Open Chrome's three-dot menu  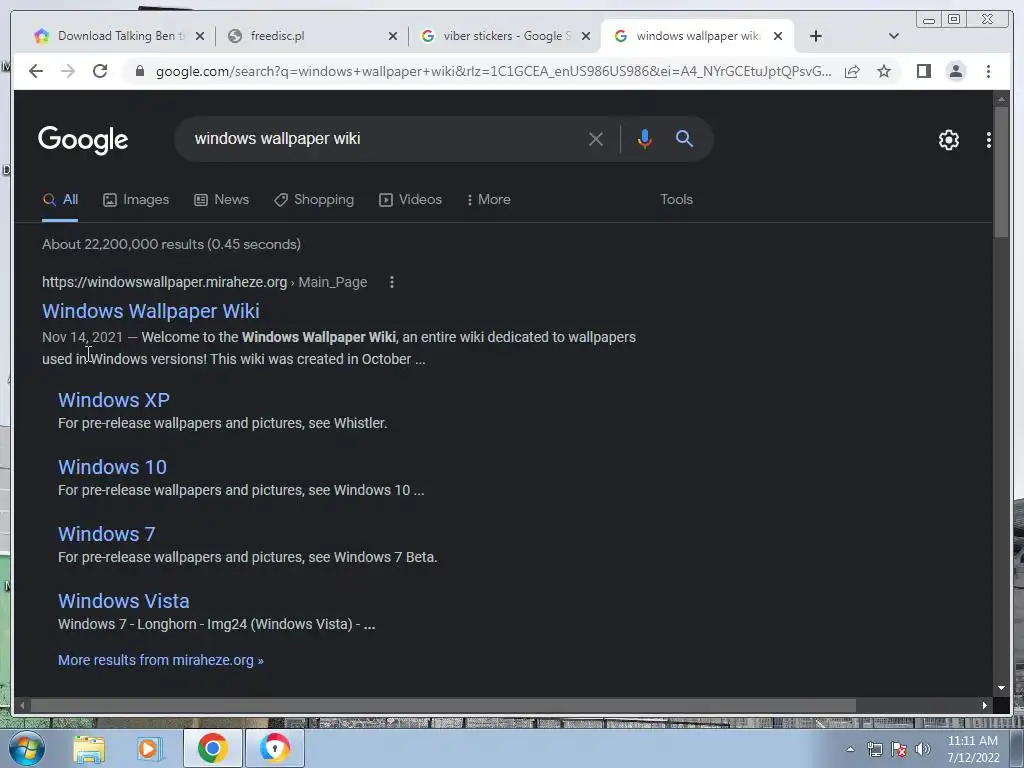click(x=988, y=71)
